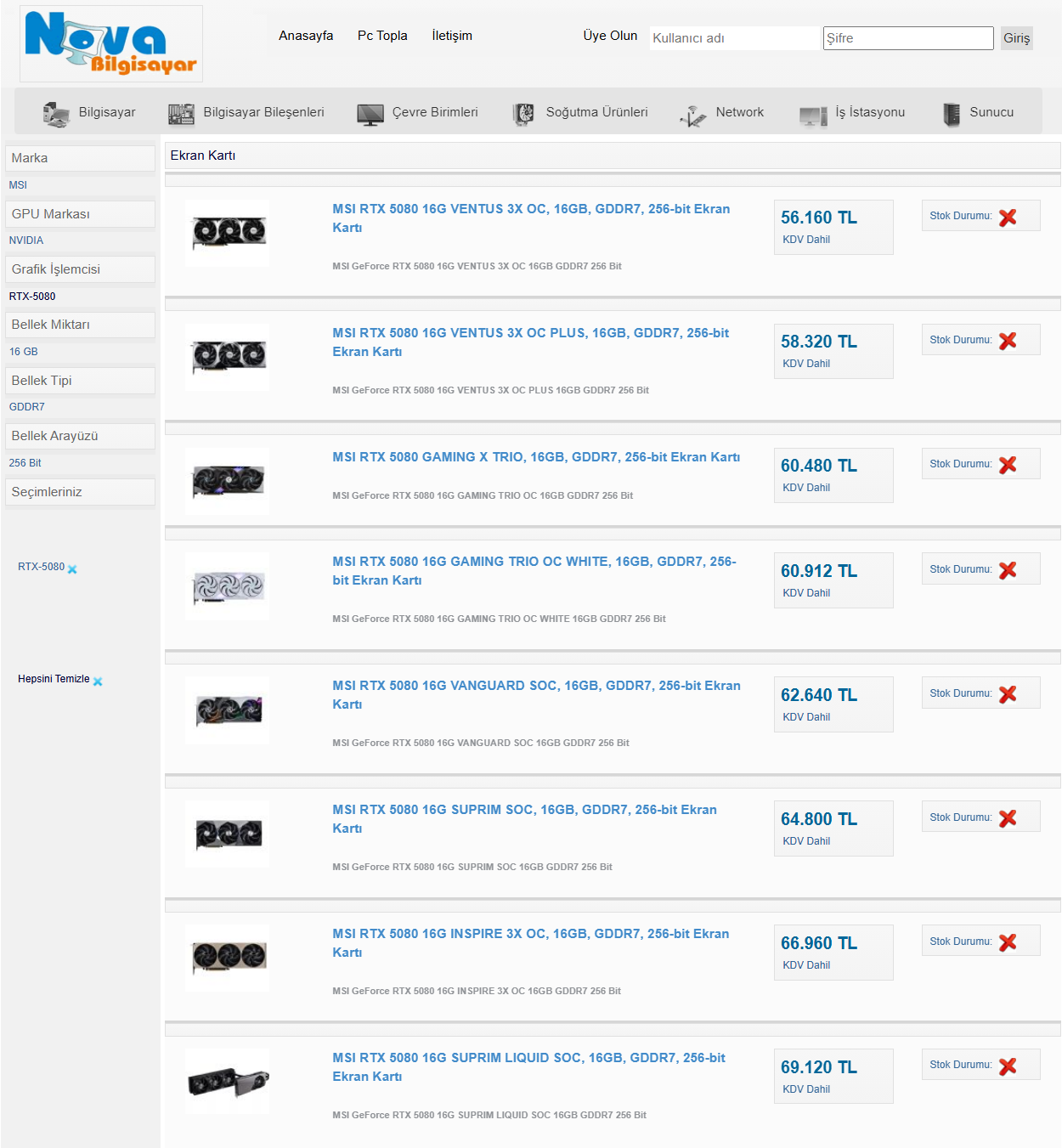The image size is (1062, 1148).
Task: Expand the Marka filter section
Action: click(80, 158)
